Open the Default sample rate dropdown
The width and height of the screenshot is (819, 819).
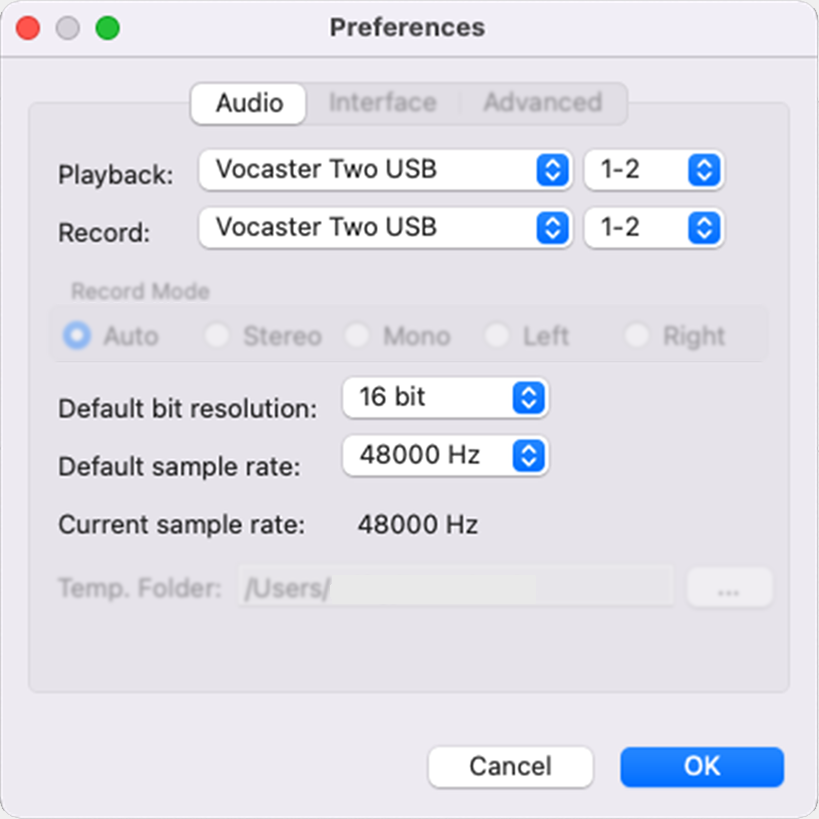(445, 455)
